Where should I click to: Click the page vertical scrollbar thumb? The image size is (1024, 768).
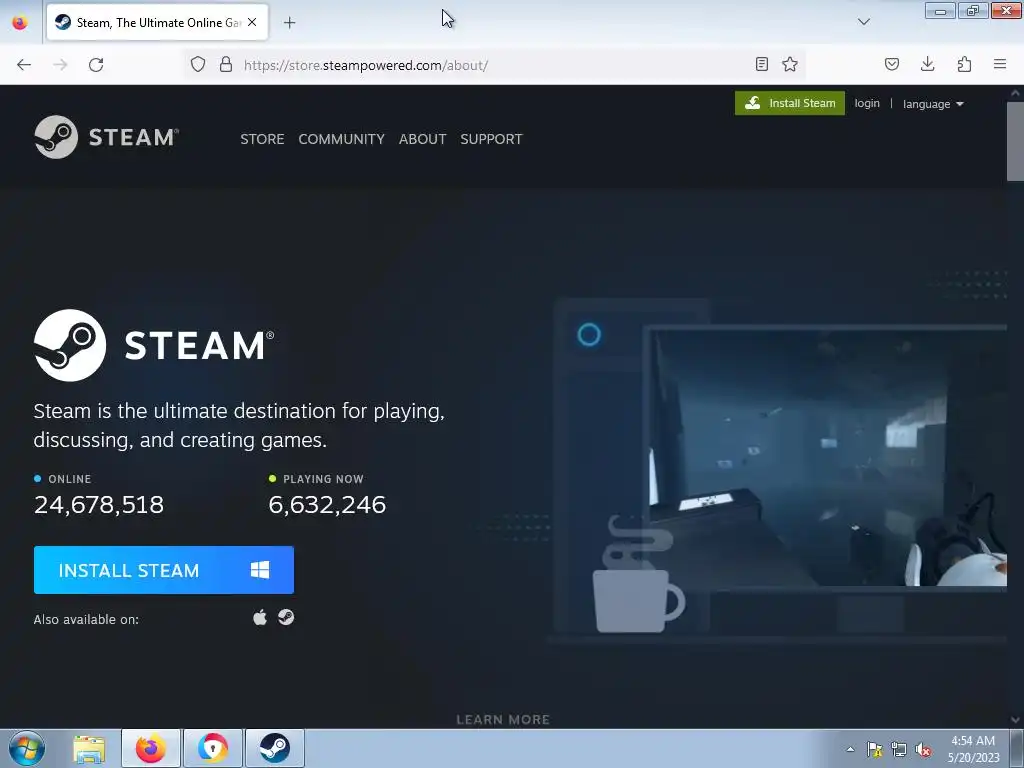1015,140
